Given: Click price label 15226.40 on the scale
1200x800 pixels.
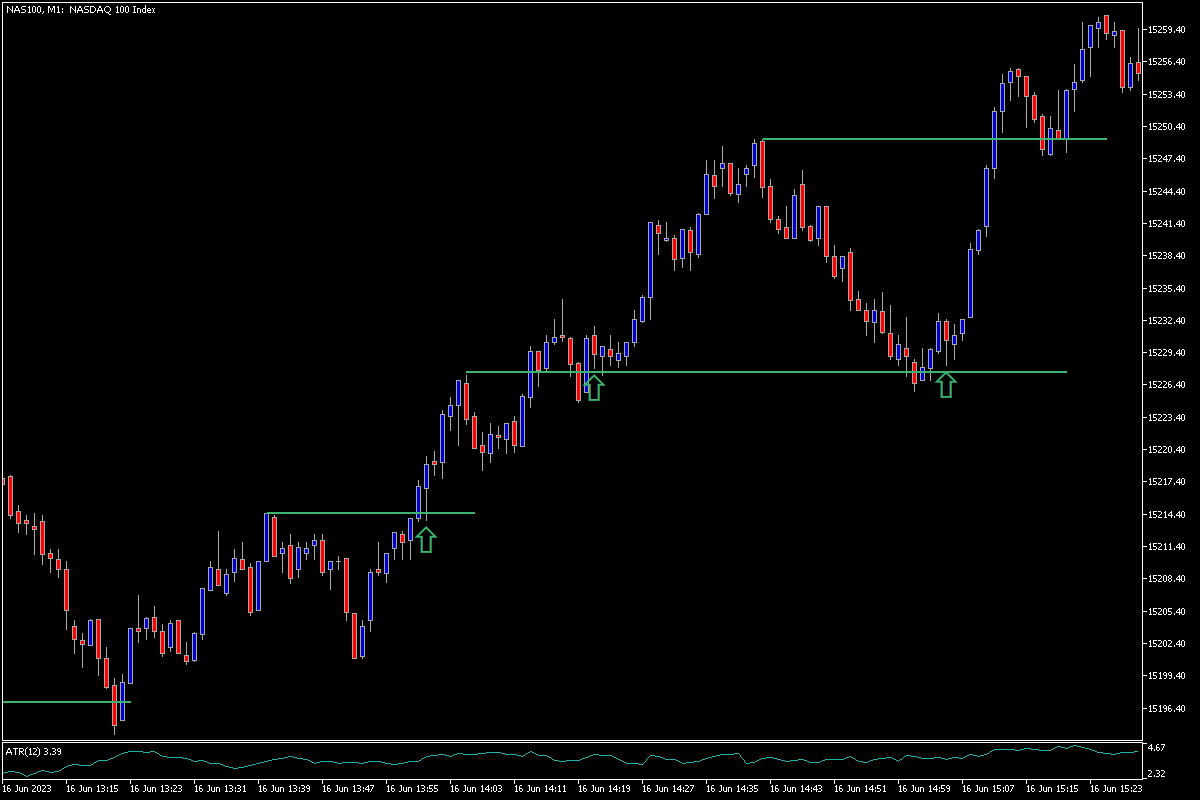Looking at the screenshot, I should (x=1167, y=385).
